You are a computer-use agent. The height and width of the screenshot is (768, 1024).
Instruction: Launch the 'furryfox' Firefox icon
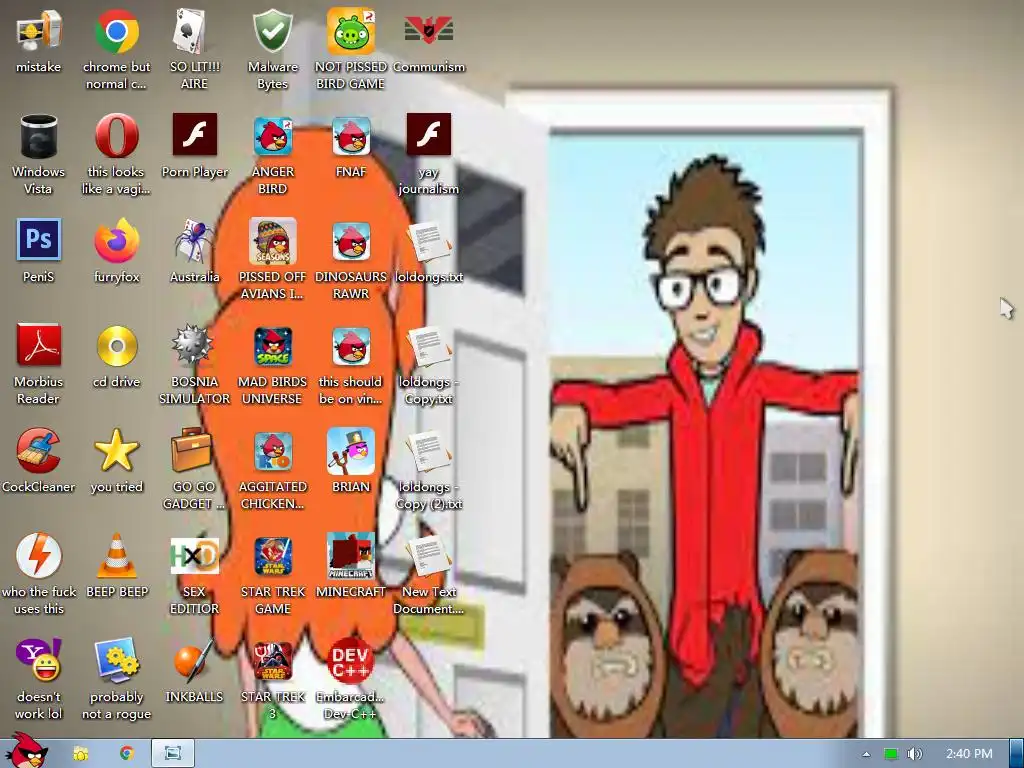[x=117, y=241]
